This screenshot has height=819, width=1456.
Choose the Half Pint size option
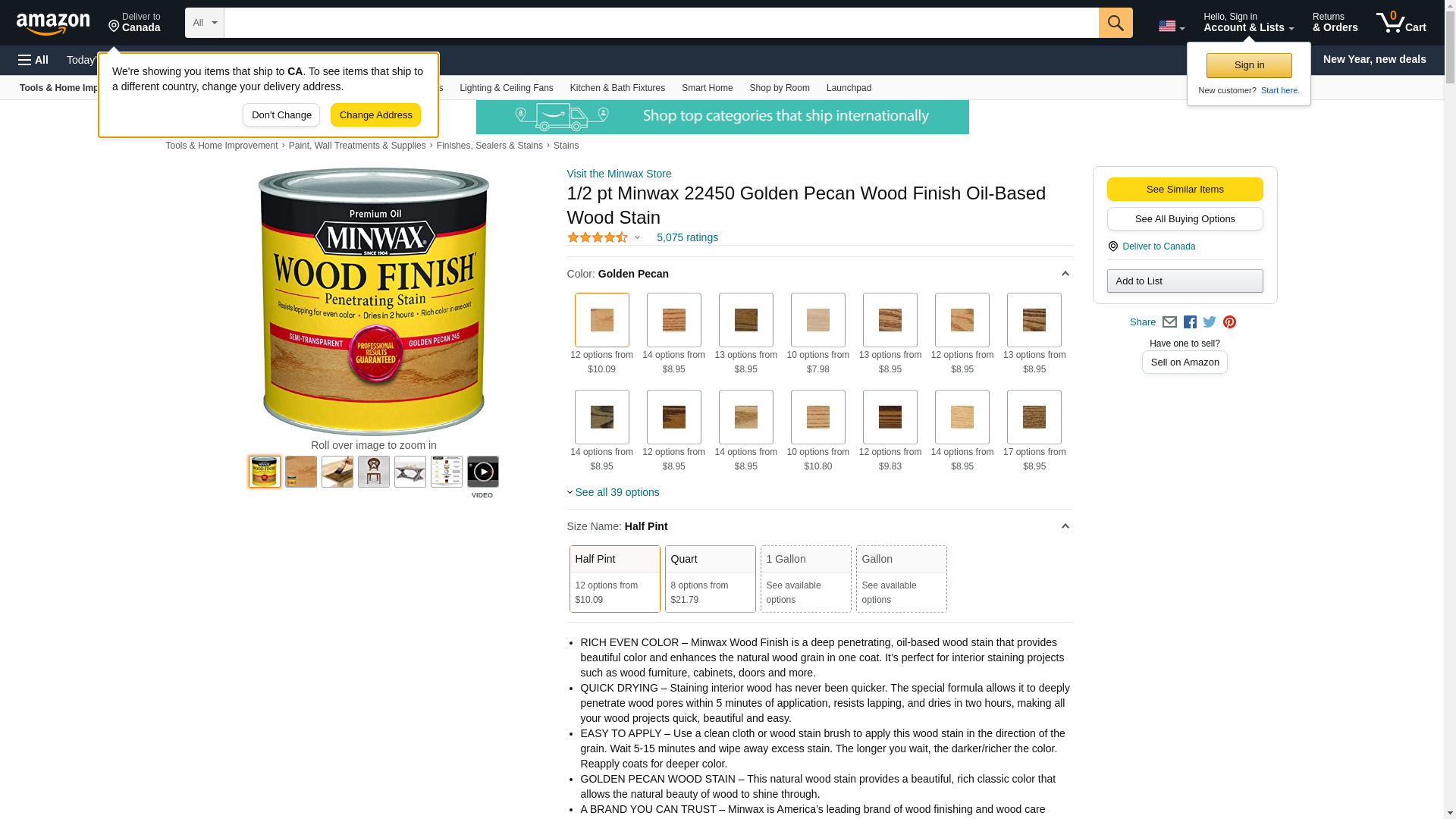point(614,579)
